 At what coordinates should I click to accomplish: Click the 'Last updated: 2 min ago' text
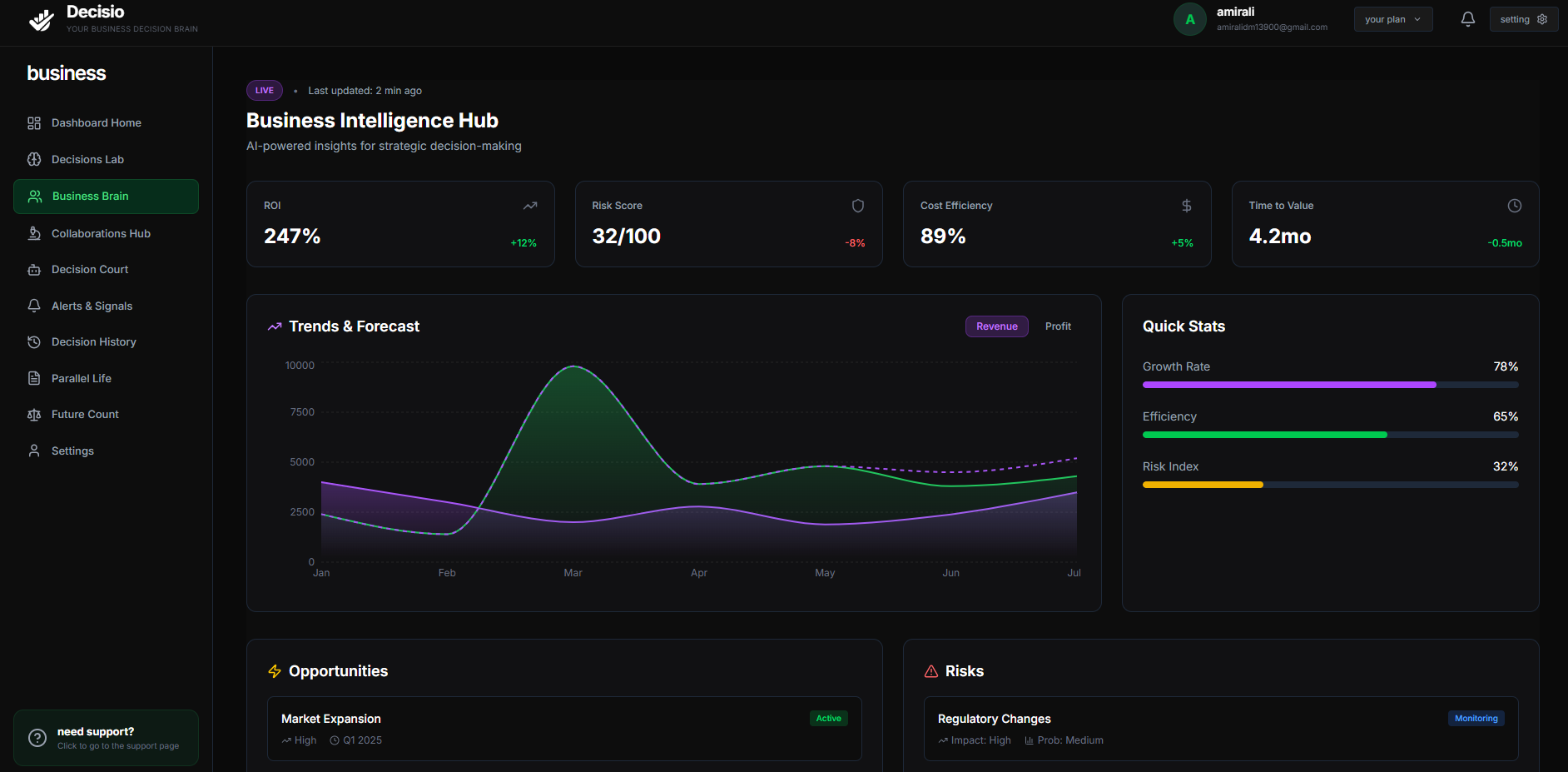pyautogui.click(x=365, y=91)
